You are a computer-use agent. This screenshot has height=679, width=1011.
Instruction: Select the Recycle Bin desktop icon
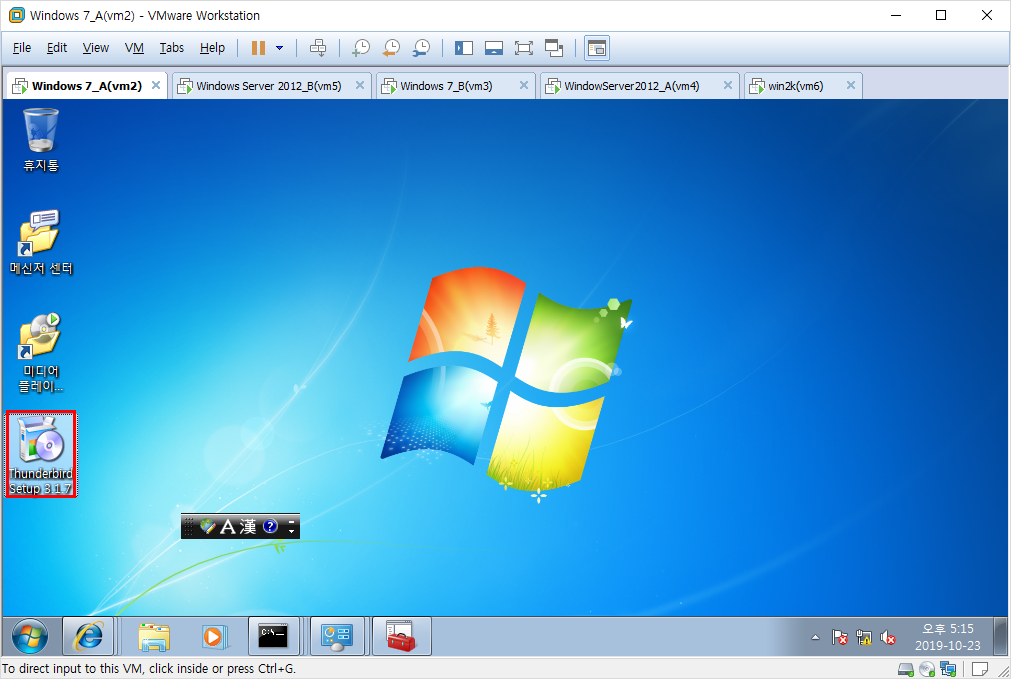41,140
